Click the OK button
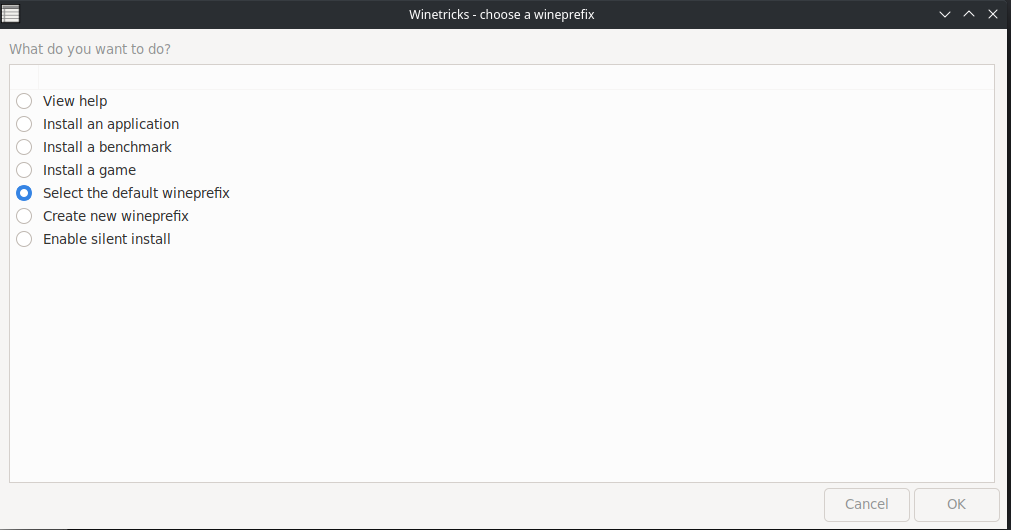This screenshot has width=1011, height=530. 956,504
